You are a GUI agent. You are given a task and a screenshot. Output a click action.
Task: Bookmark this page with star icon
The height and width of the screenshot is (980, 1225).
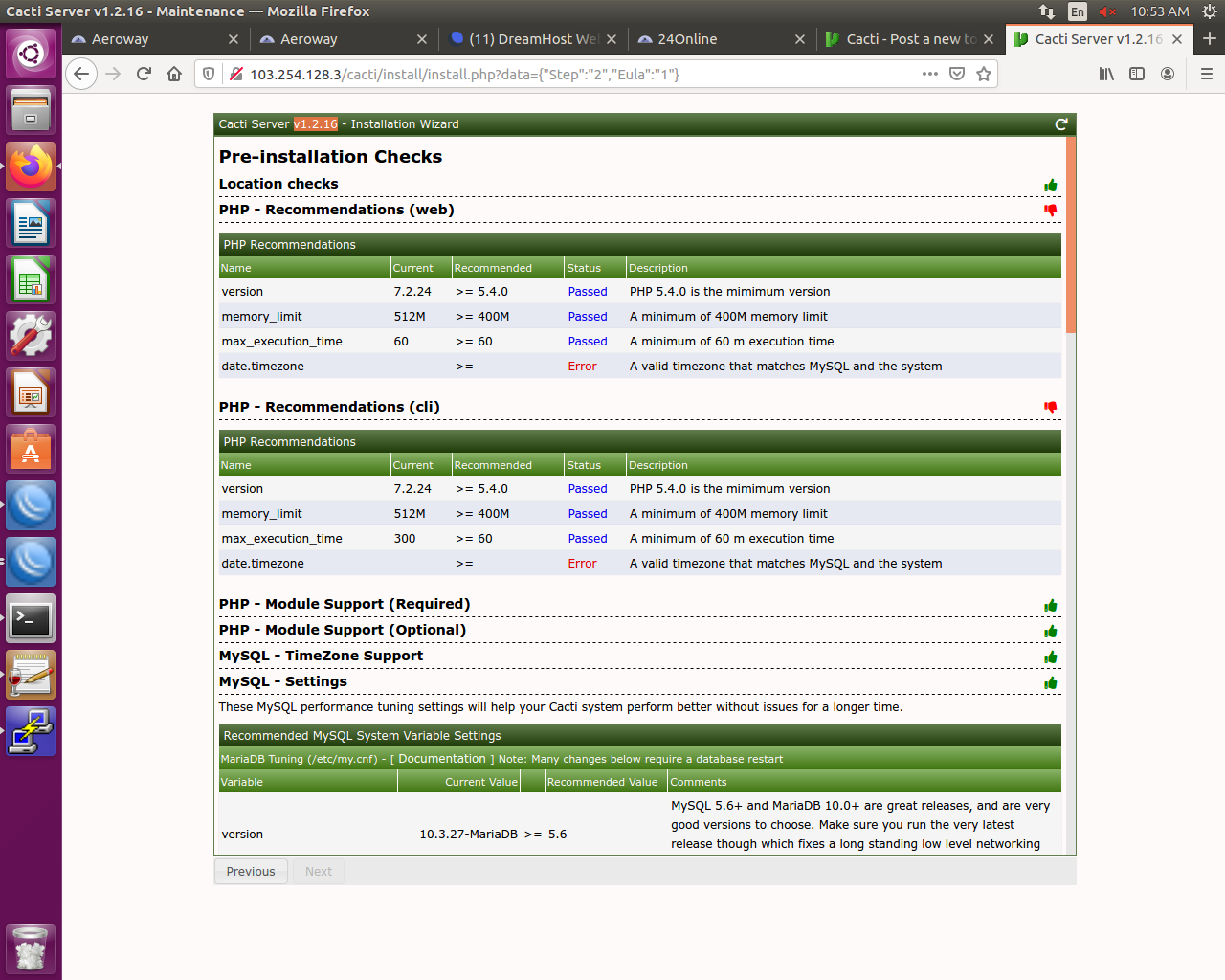pos(984,74)
